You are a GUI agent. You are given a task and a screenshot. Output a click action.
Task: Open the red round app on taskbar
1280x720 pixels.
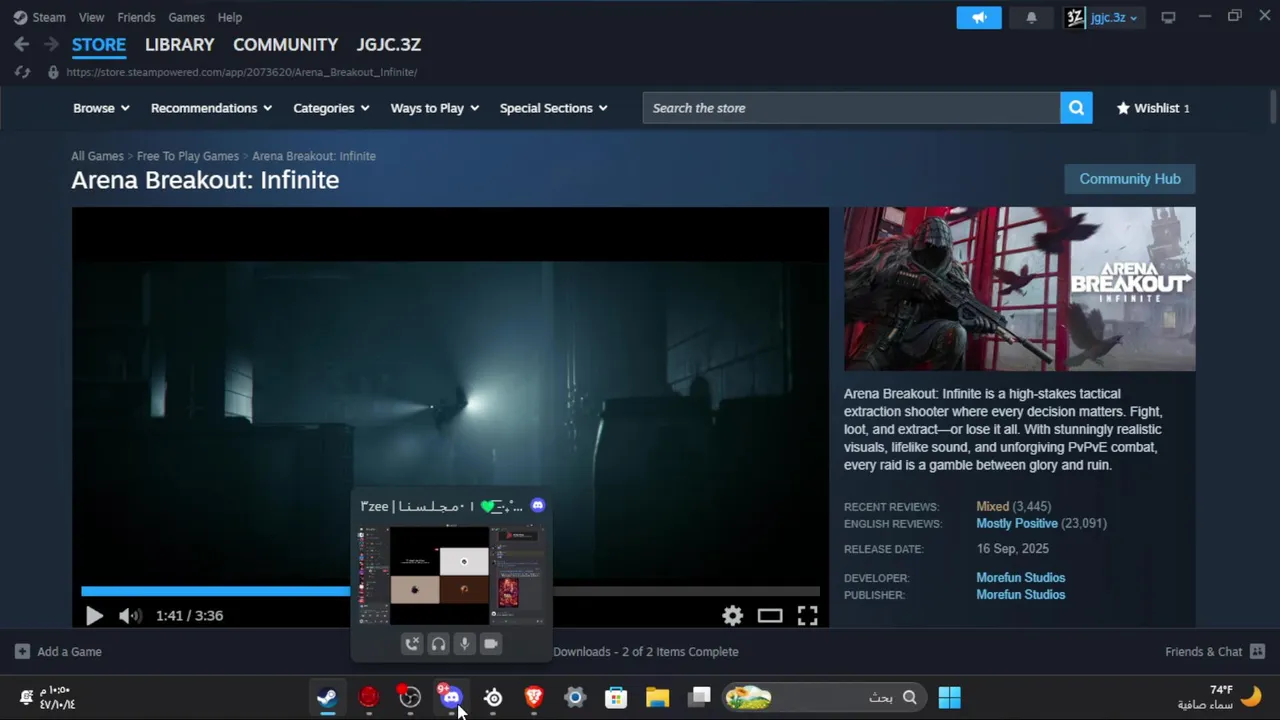(x=369, y=697)
